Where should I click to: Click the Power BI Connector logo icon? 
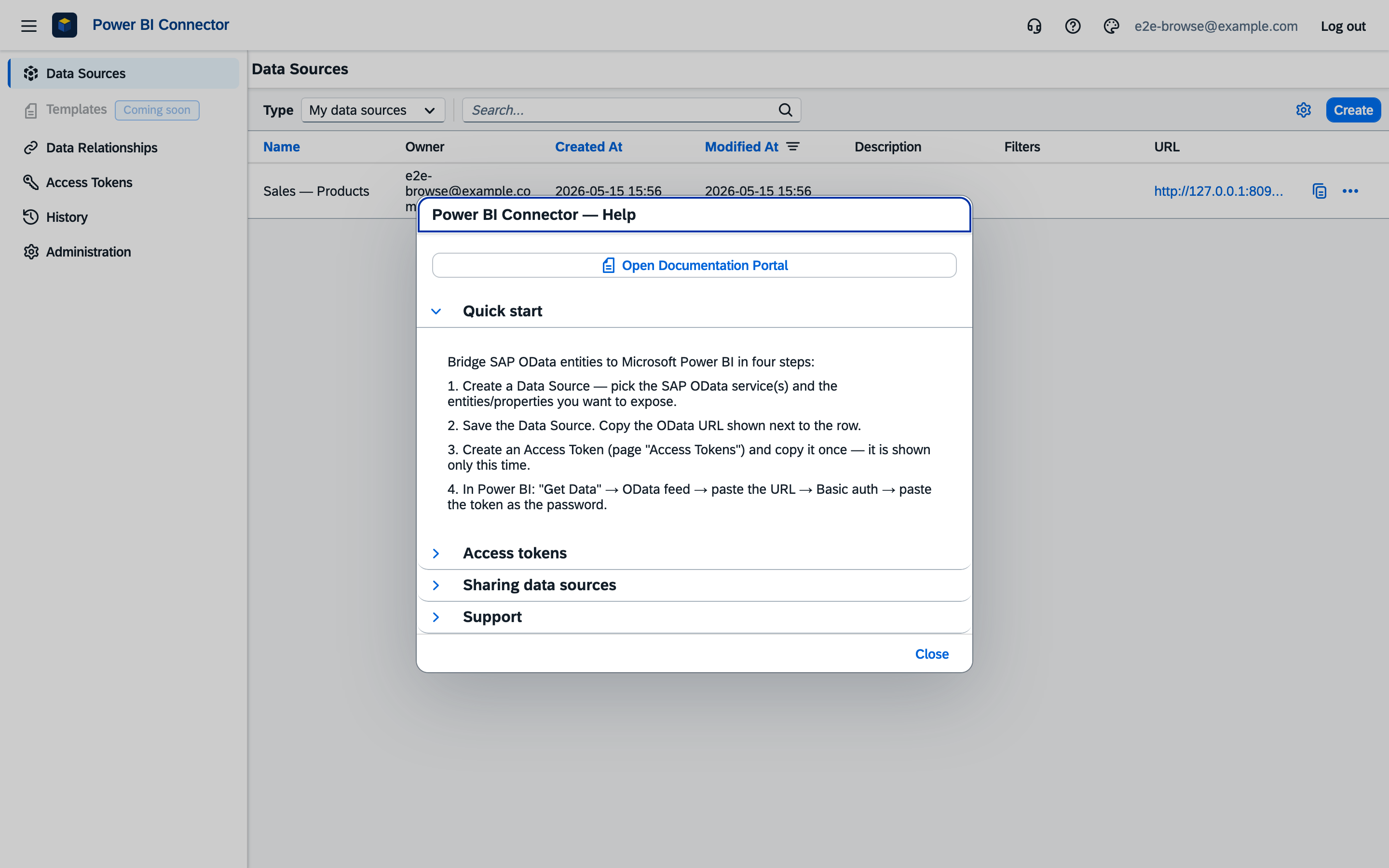(x=64, y=25)
